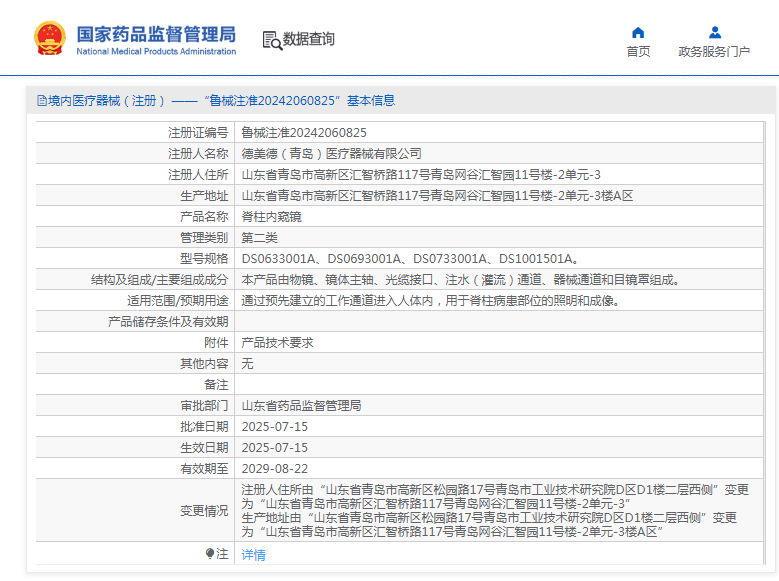Click the 有效期至 label

pos(204,469)
